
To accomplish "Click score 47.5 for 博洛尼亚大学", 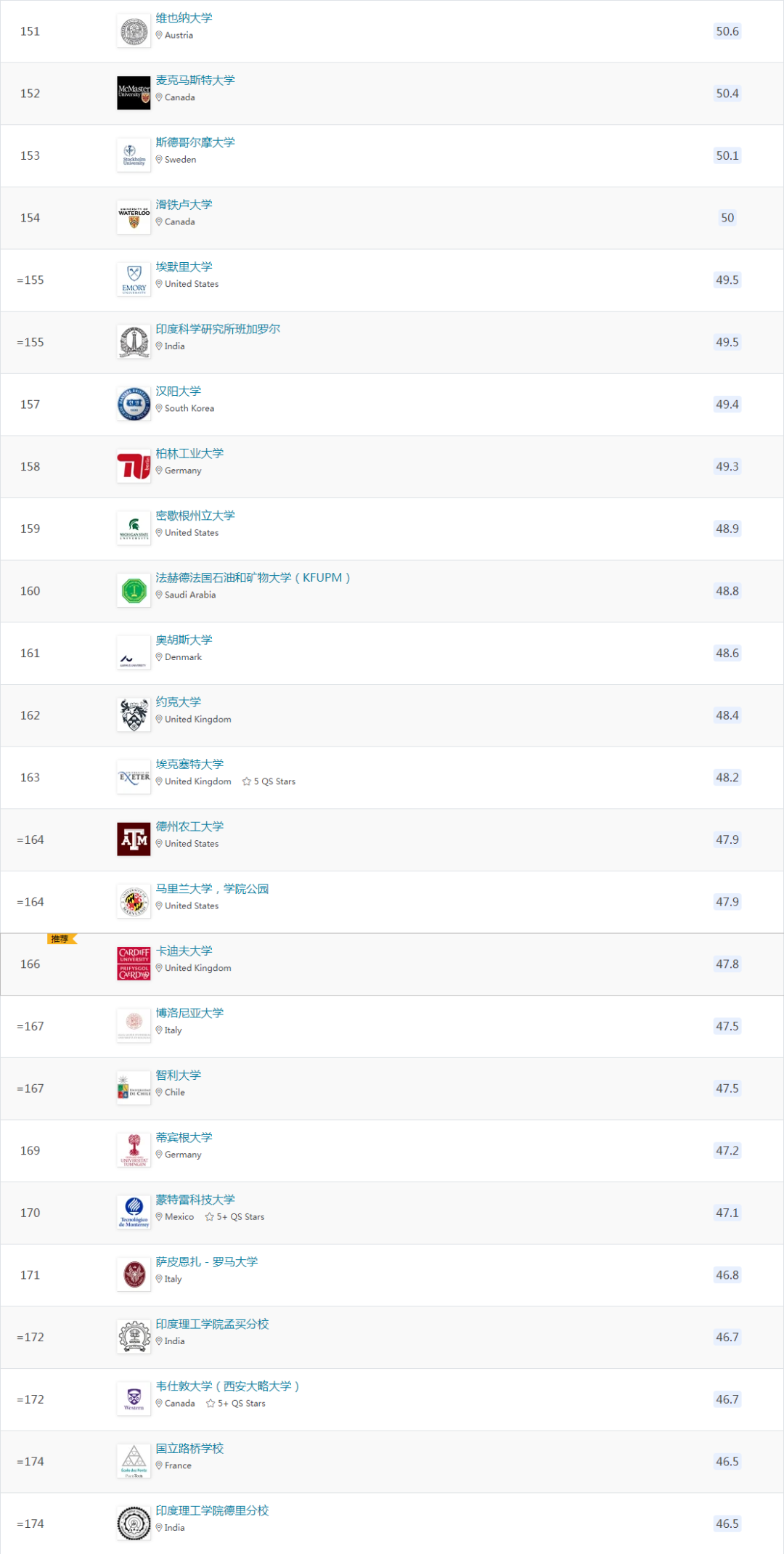I will [x=727, y=1026].
